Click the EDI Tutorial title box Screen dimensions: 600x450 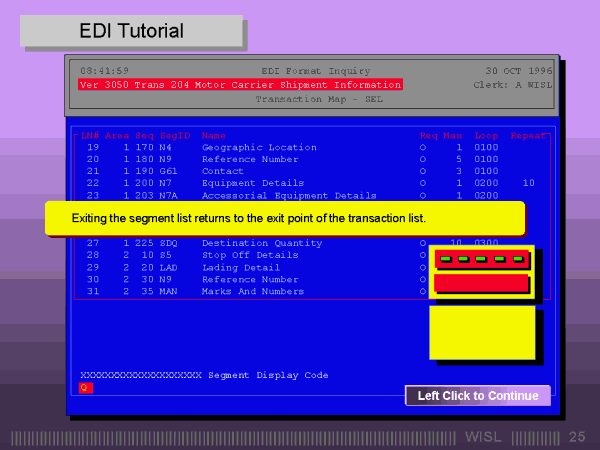132,31
